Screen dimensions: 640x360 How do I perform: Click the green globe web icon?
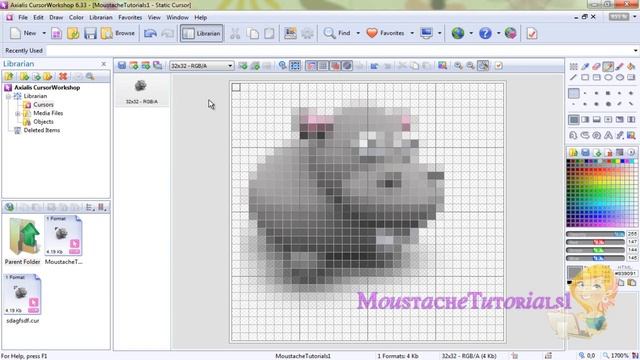(458, 33)
